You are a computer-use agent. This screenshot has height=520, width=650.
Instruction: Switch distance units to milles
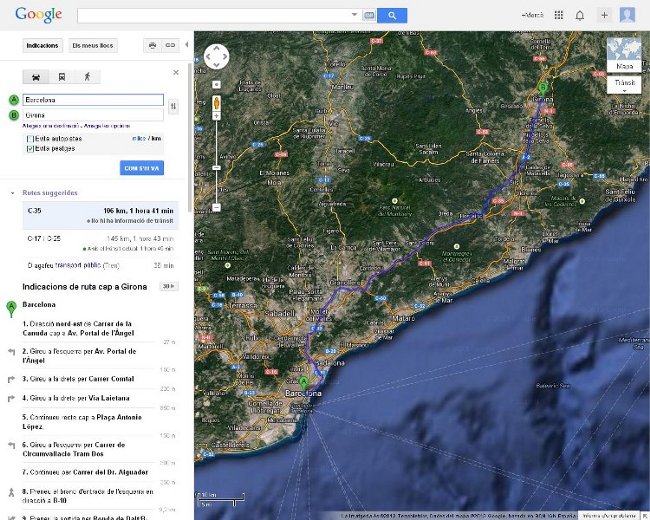[139, 139]
